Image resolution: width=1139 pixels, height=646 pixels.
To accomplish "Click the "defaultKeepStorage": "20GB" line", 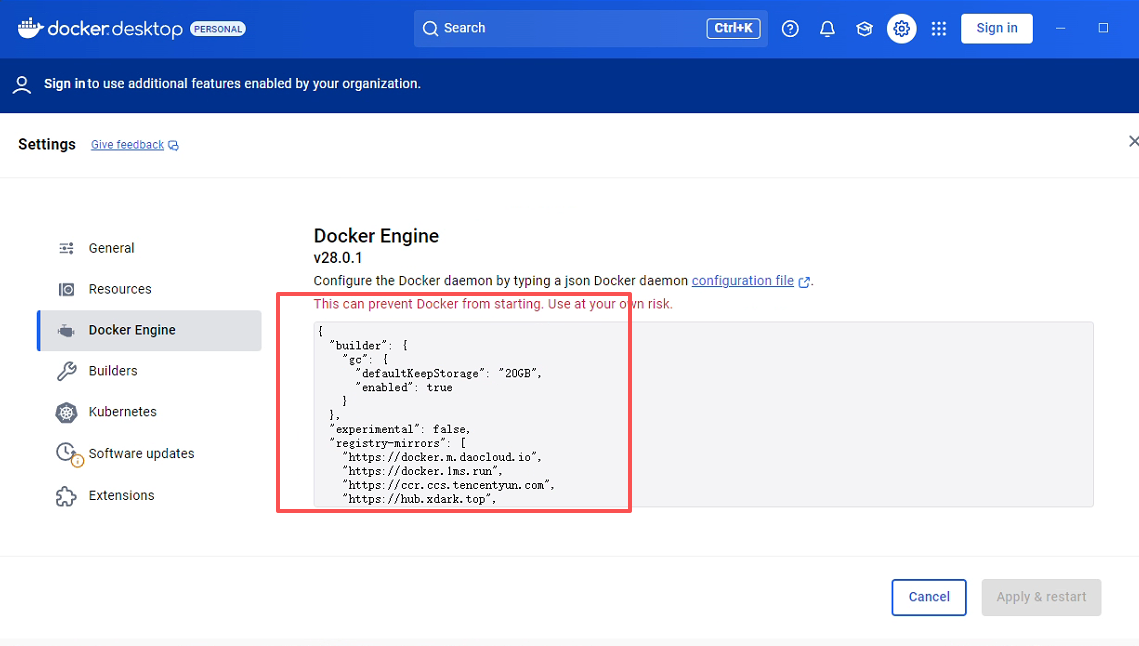I will click(448, 374).
